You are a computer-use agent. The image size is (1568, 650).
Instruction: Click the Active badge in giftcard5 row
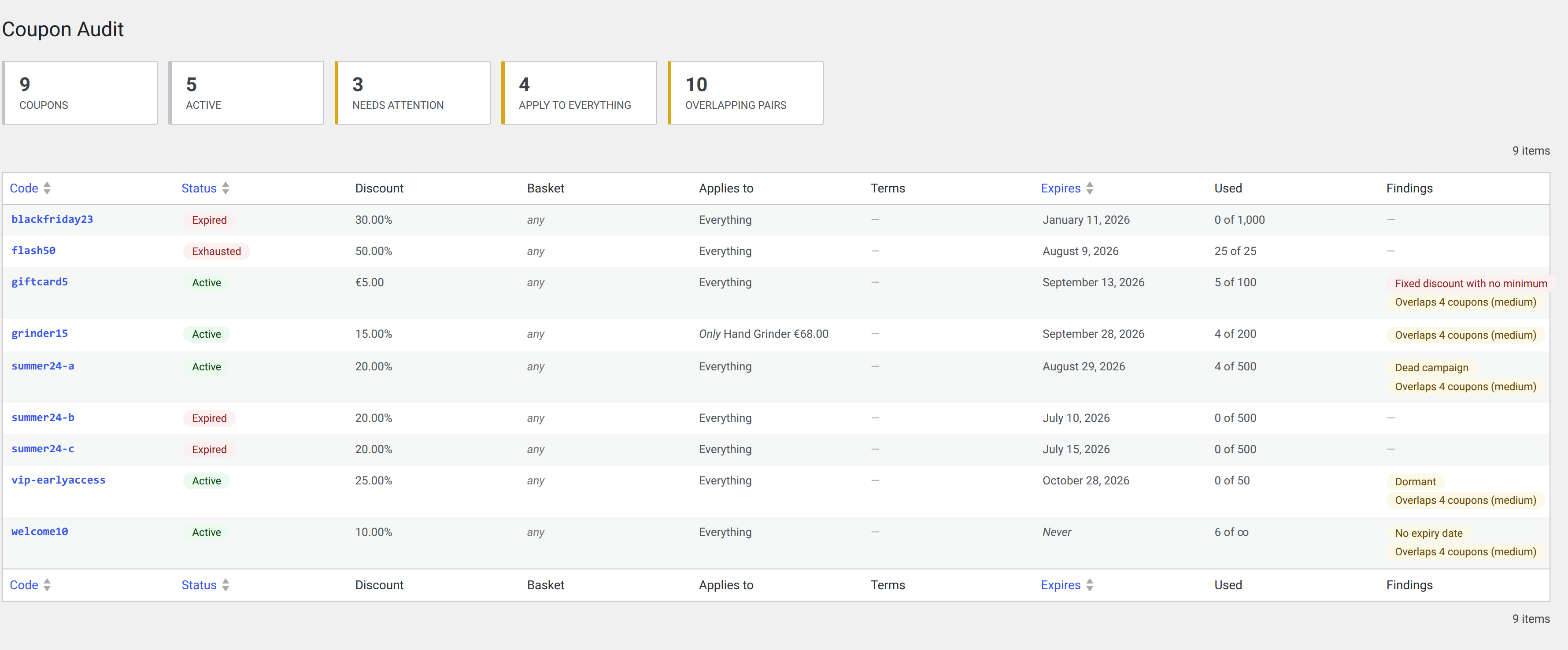coord(206,282)
